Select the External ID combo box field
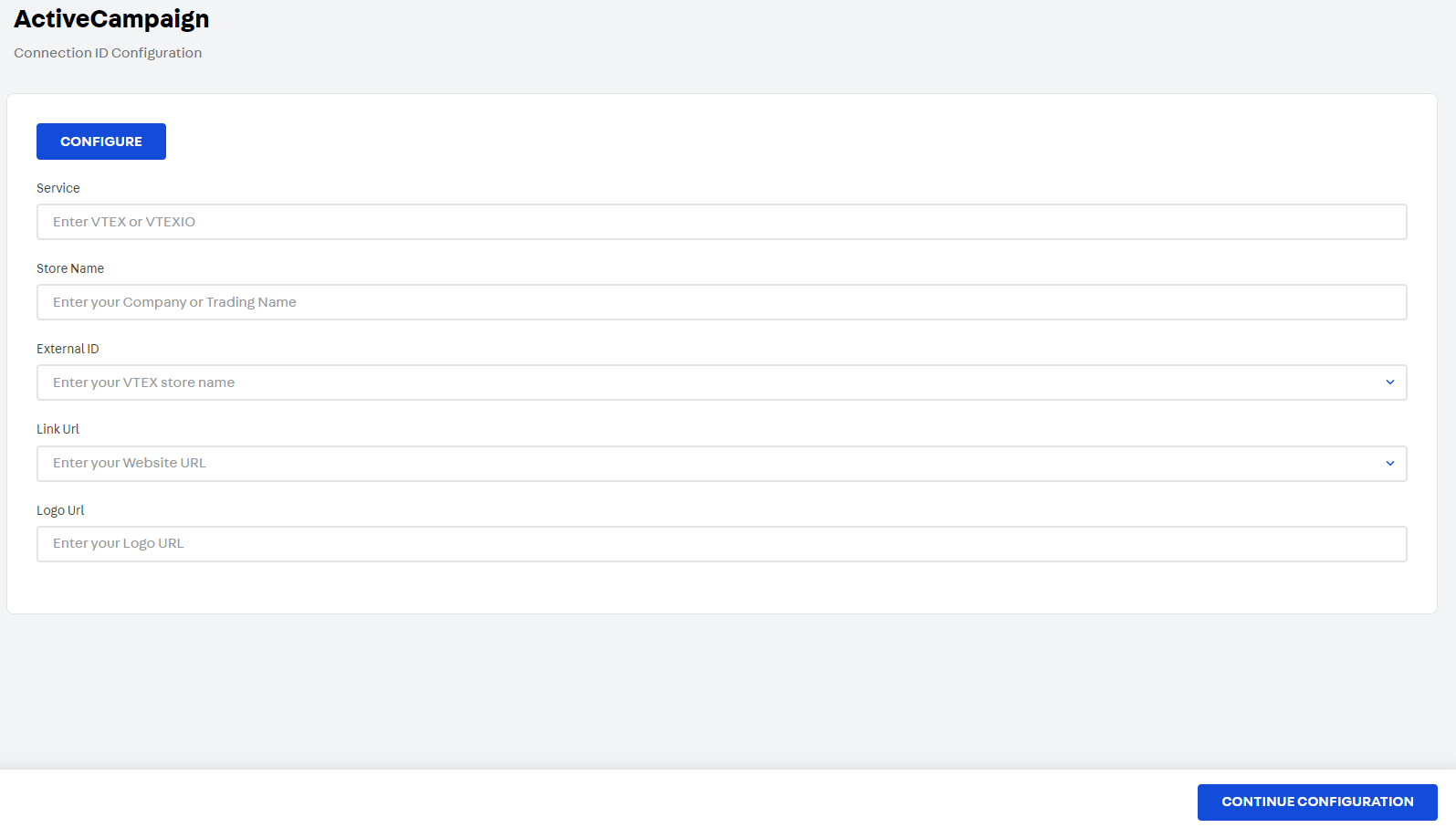Viewport: 1456px width, 828px height. point(712,383)
